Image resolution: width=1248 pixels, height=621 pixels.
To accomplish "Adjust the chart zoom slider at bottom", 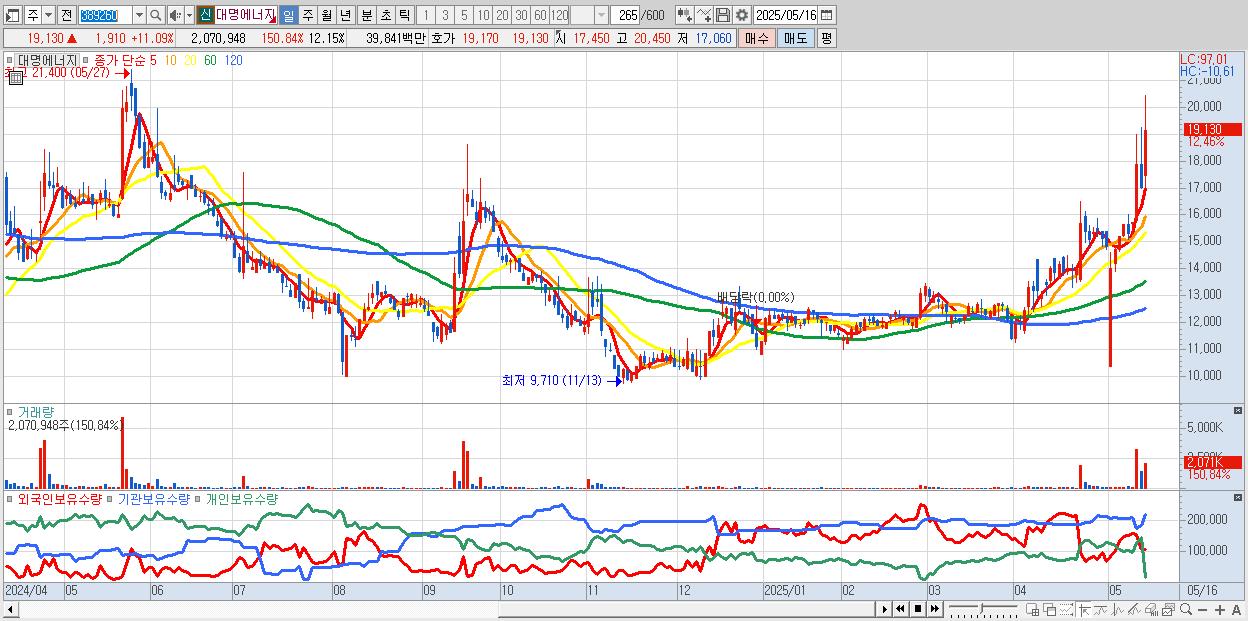I will (983, 609).
